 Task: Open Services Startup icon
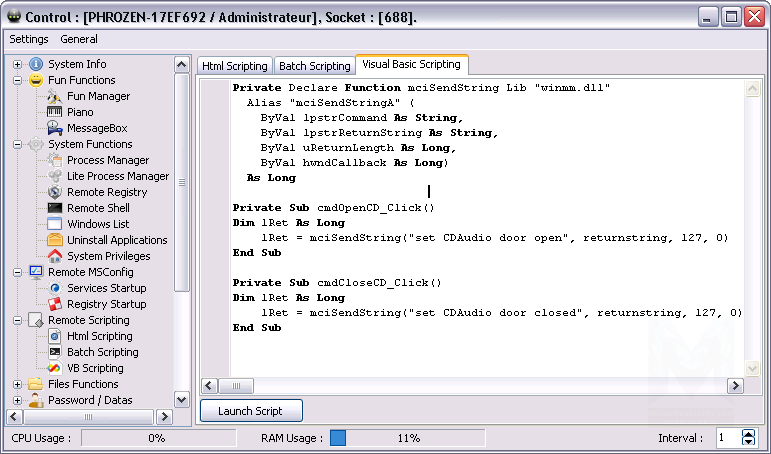(x=55, y=288)
